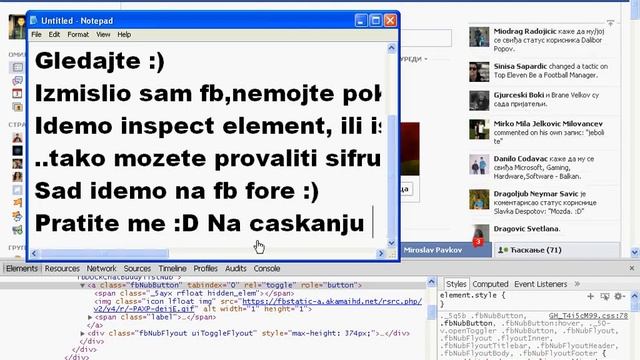Switch to DevTools Audits tab

236,269
